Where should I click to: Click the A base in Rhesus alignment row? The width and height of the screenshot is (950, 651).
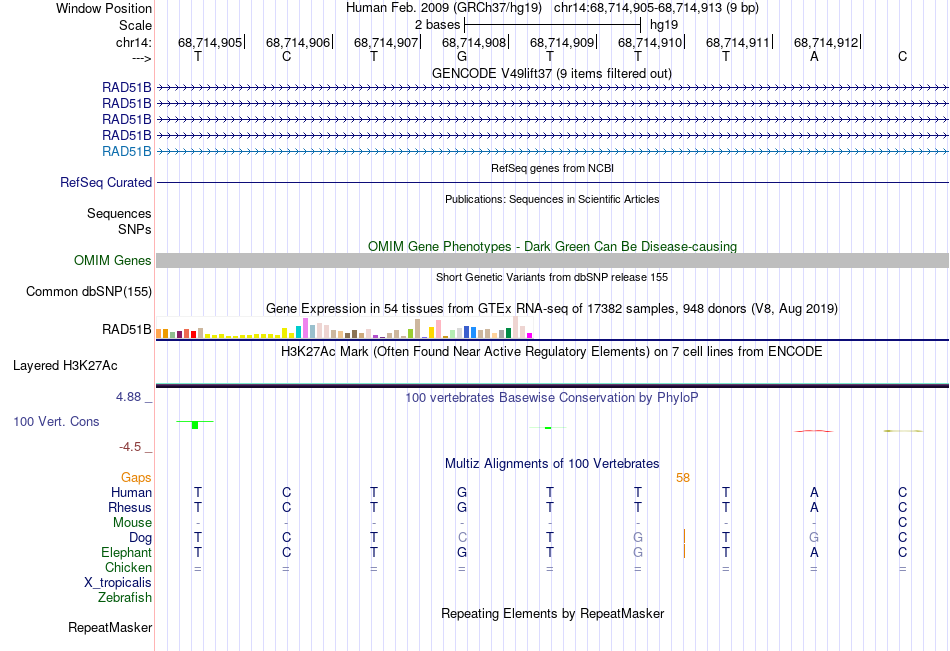pyautogui.click(x=814, y=507)
